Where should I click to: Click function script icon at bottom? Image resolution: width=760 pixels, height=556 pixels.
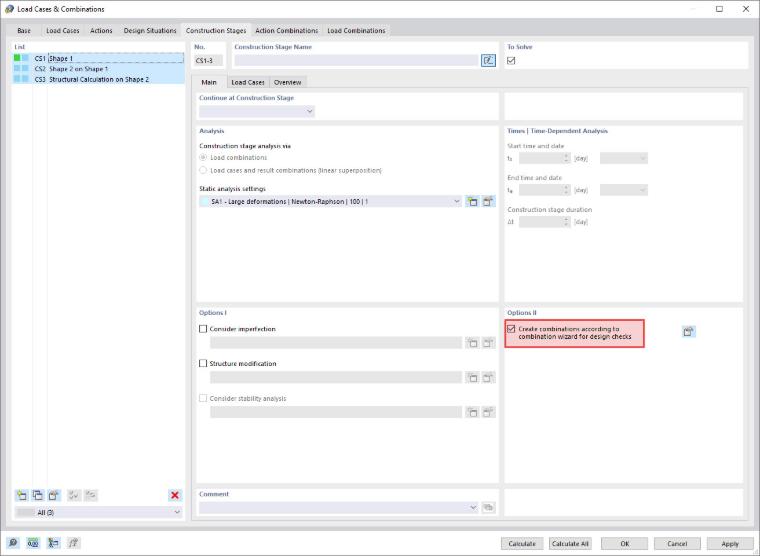pos(74,543)
